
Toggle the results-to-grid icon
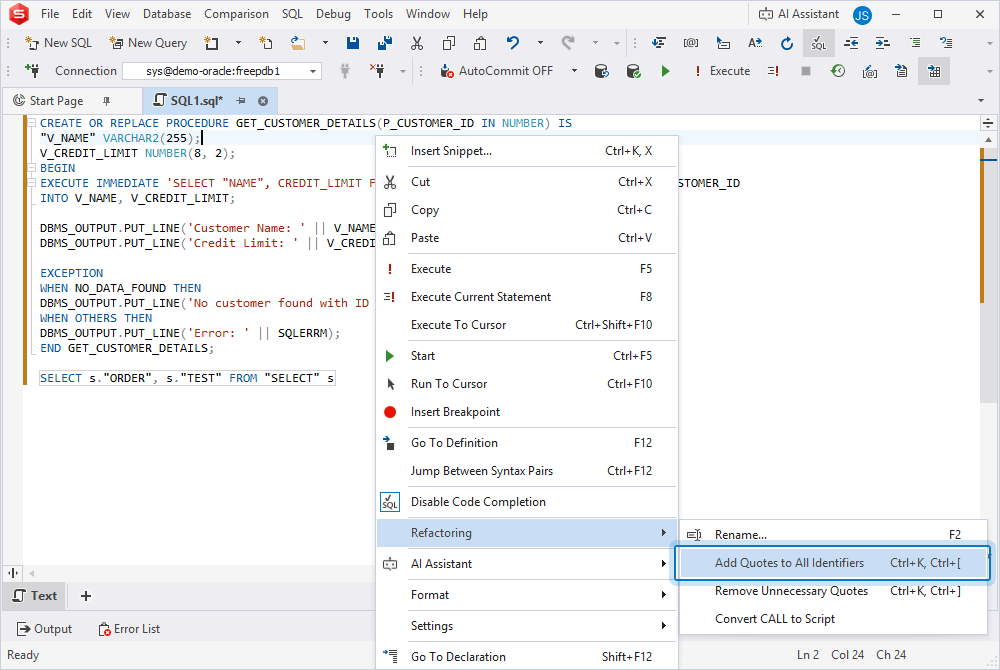(934, 71)
